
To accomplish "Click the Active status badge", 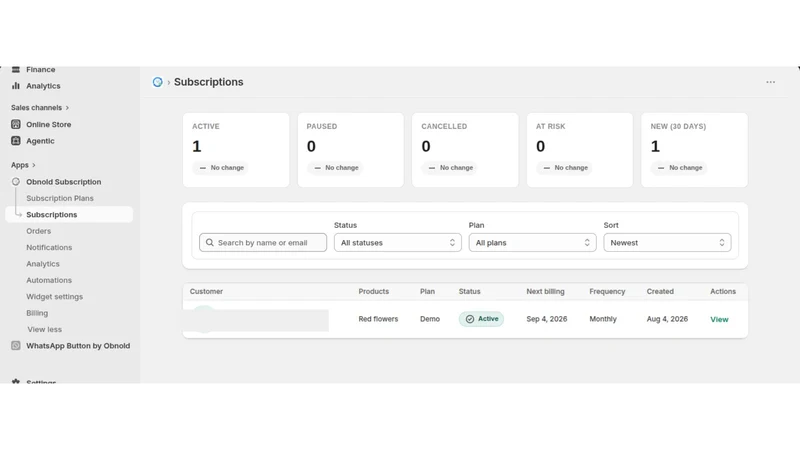I will coord(481,319).
